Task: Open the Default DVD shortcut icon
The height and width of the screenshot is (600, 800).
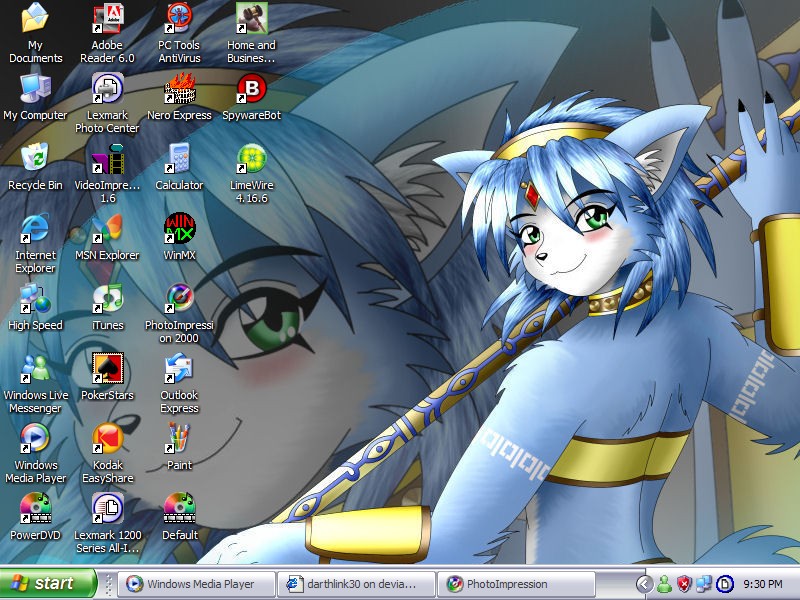Action: coord(180,508)
